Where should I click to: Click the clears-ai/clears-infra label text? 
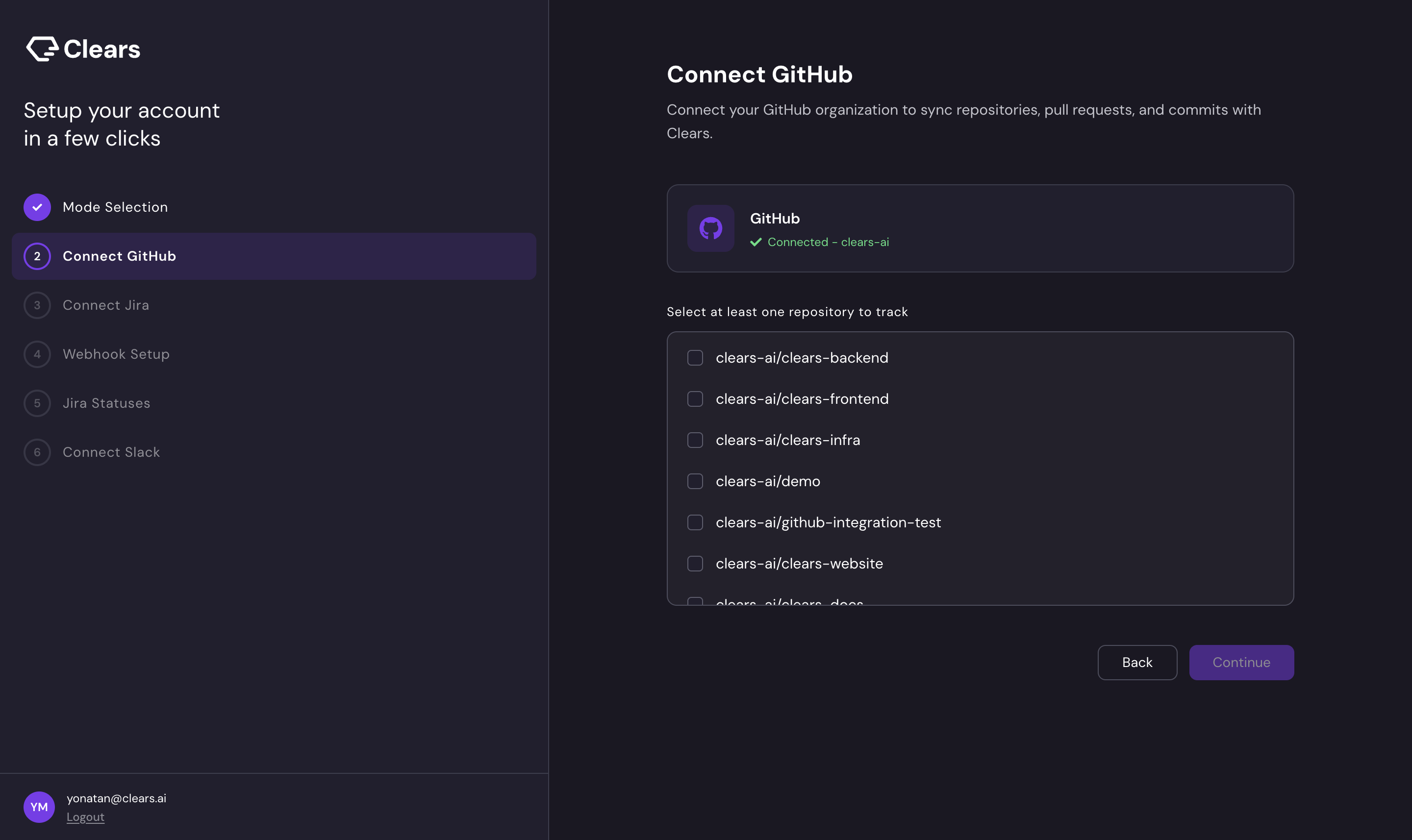click(788, 440)
